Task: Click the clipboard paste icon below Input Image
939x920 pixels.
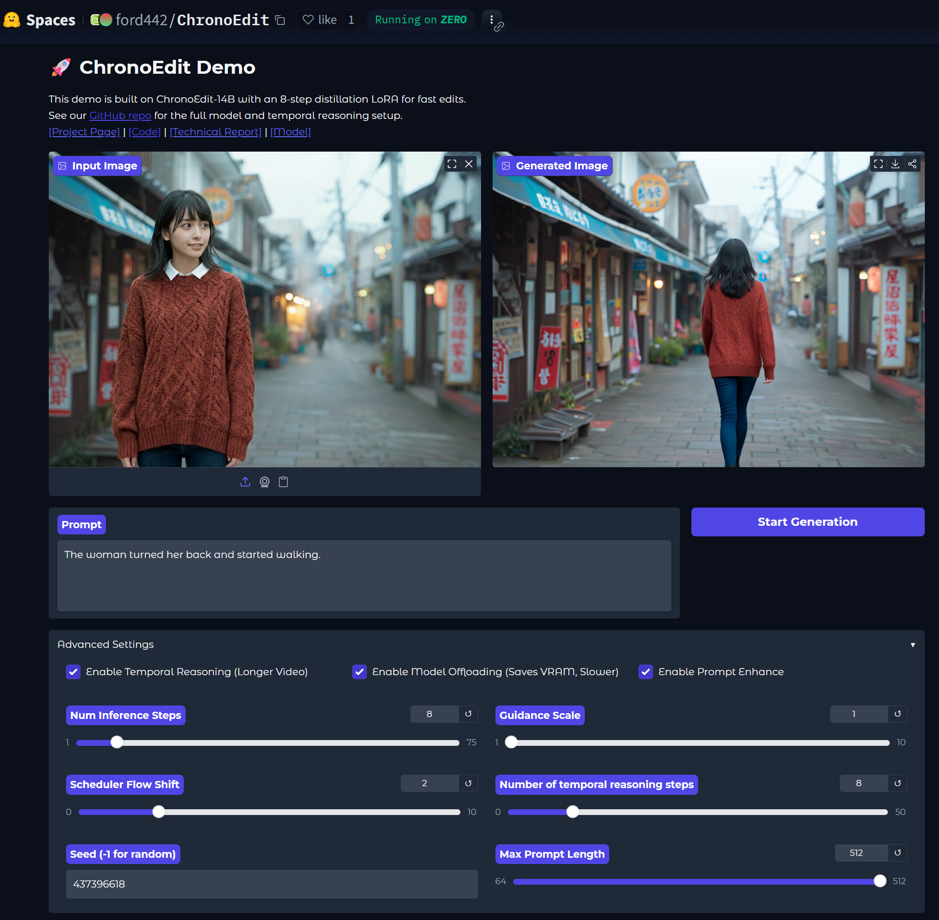Action: [x=283, y=482]
